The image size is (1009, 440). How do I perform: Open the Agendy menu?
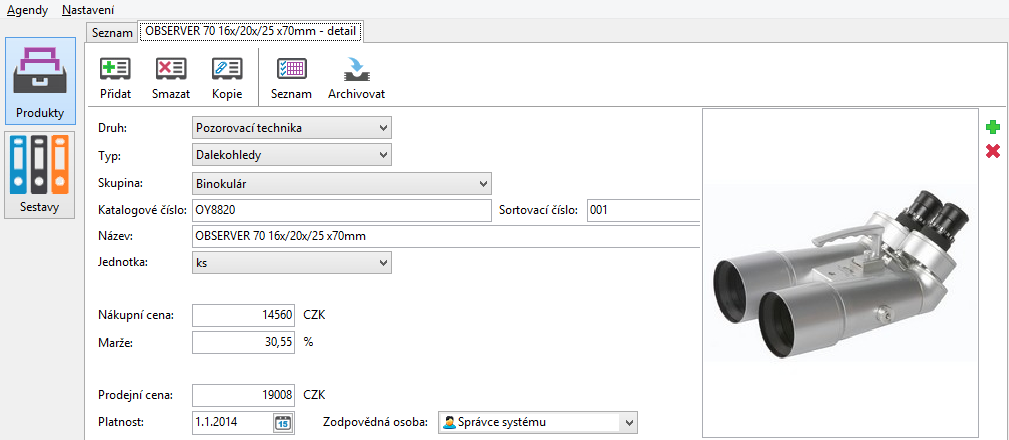pos(28,10)
